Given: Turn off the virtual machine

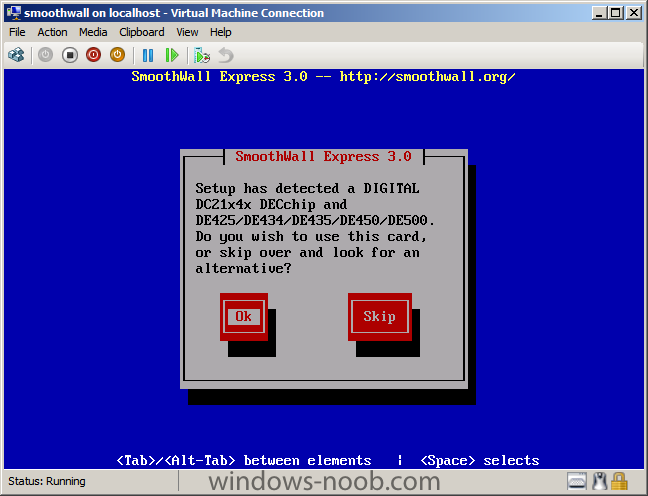Looking at the screenshot, I should 70,55.
